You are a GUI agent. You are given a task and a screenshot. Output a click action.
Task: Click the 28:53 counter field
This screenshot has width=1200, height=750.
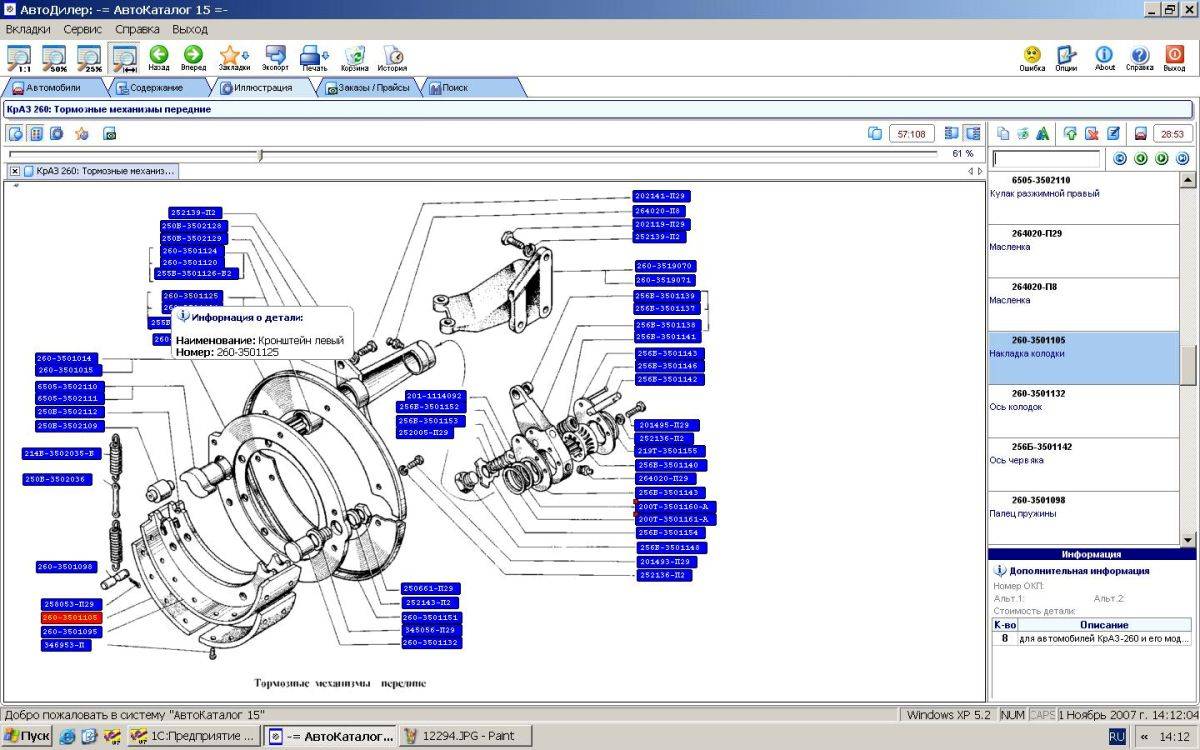(x=1173, y=133)
